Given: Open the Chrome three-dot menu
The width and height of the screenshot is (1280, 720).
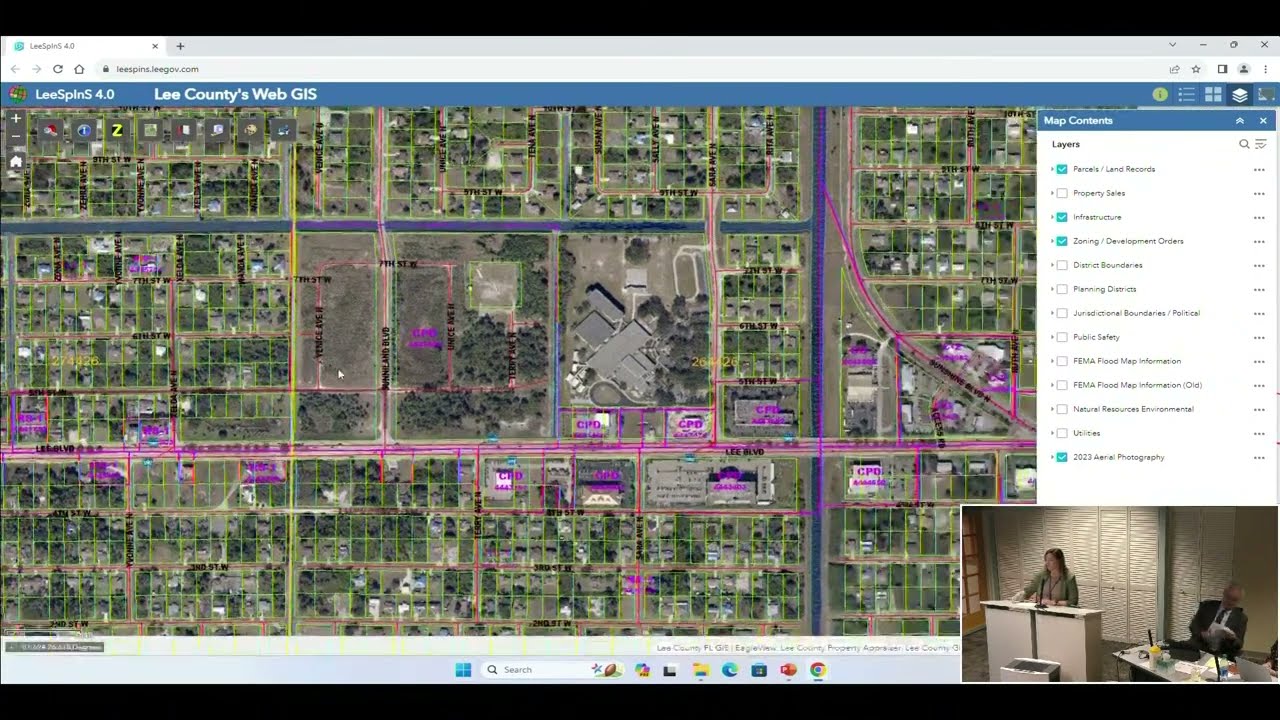Looking at the screenshot, I should point(1265,69).
